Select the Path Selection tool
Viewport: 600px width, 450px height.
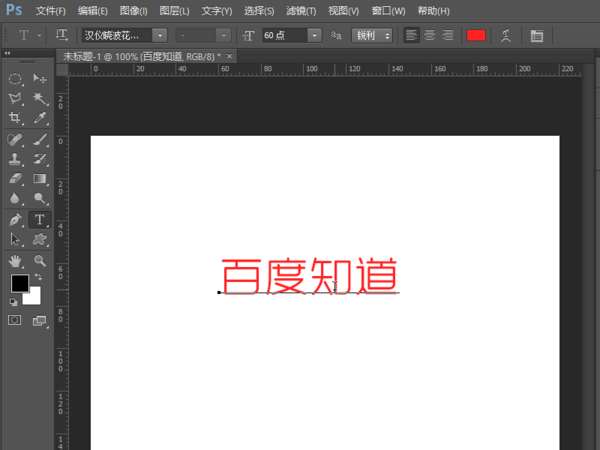[15, 240]
